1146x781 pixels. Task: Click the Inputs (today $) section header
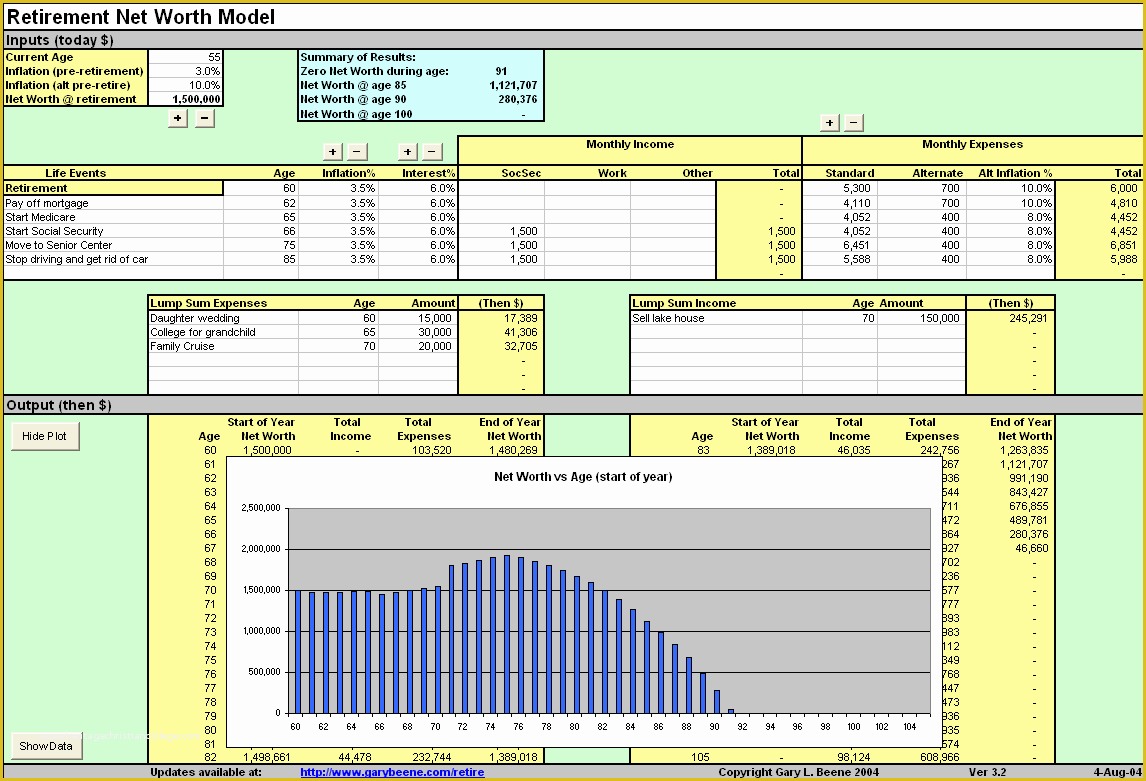point(59,40)
